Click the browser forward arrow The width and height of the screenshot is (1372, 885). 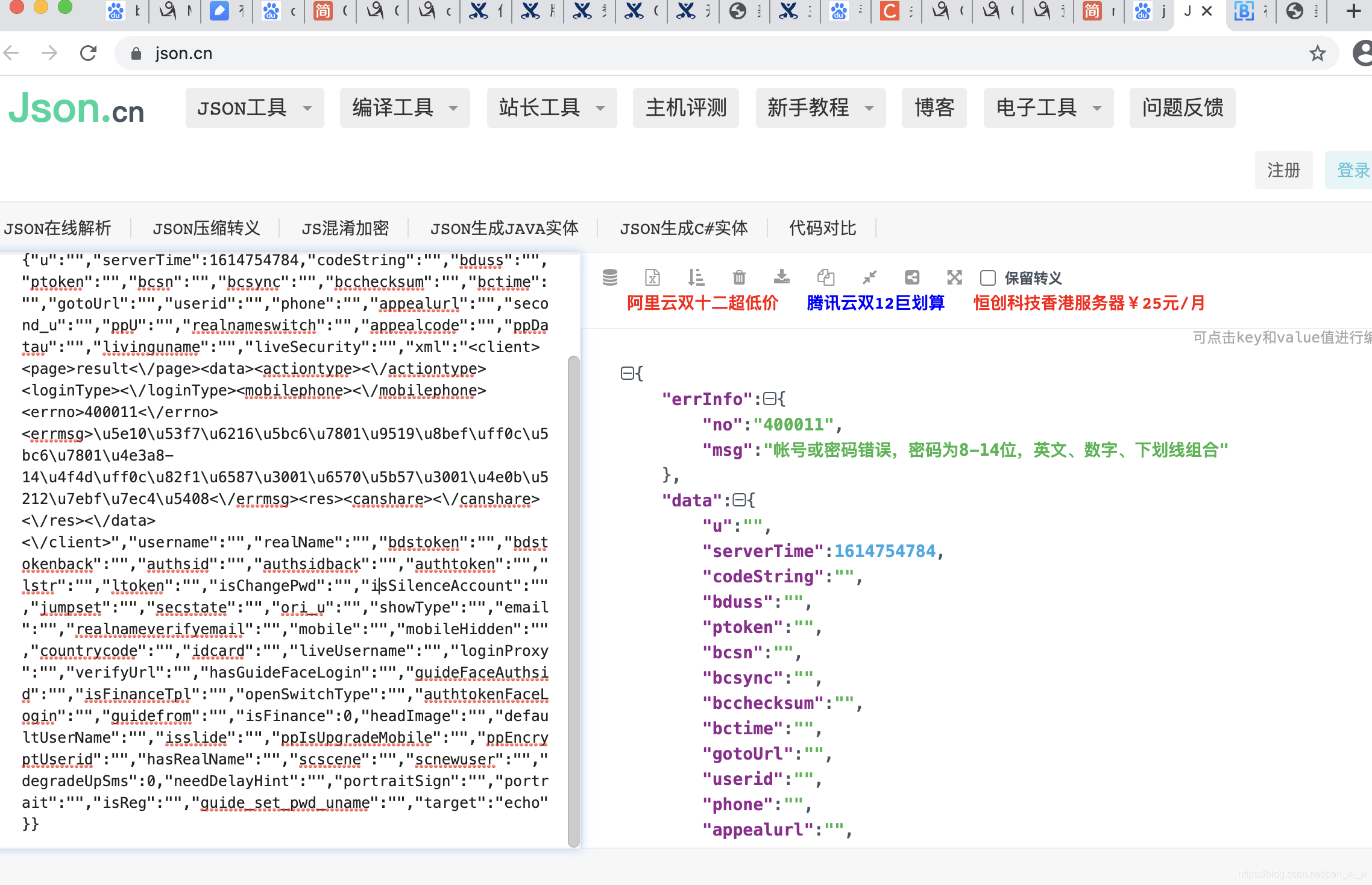tap(49, 53)
